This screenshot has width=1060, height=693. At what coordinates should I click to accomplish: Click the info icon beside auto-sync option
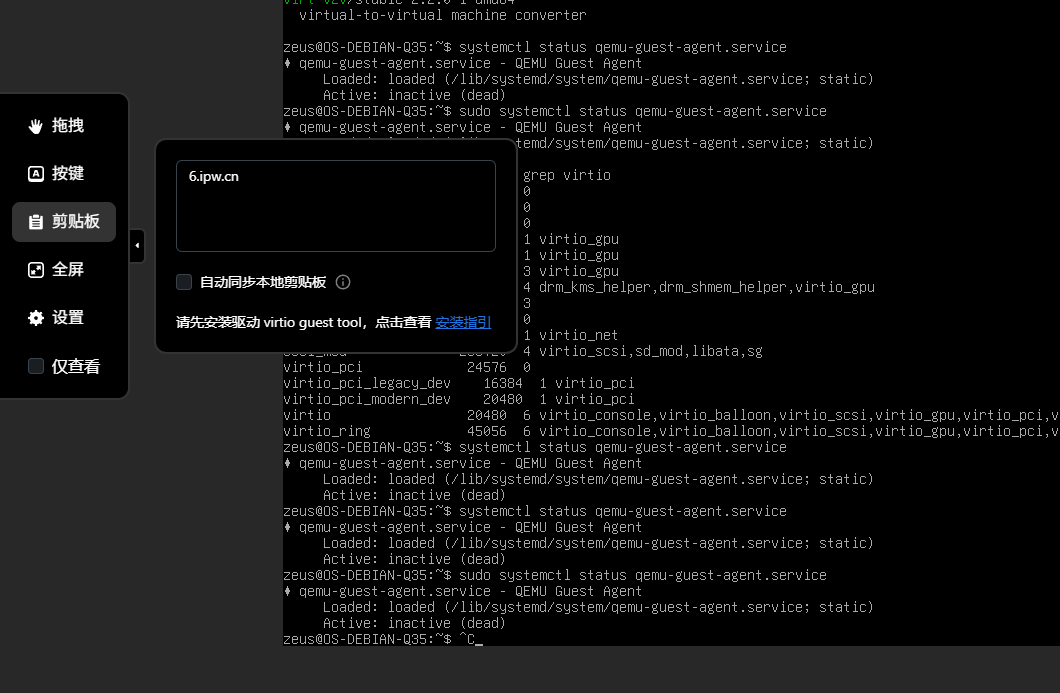(x=343, y=282)
